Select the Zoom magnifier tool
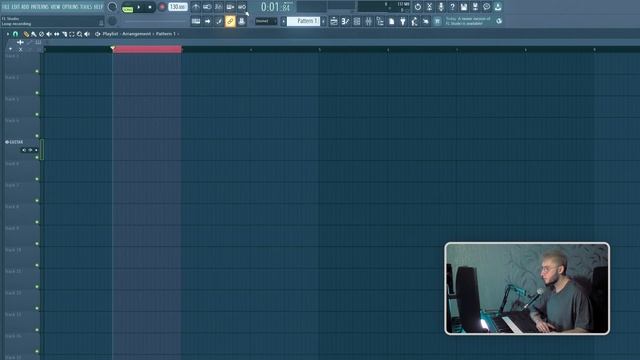The image size is (640, 360). tap(80, 34)
